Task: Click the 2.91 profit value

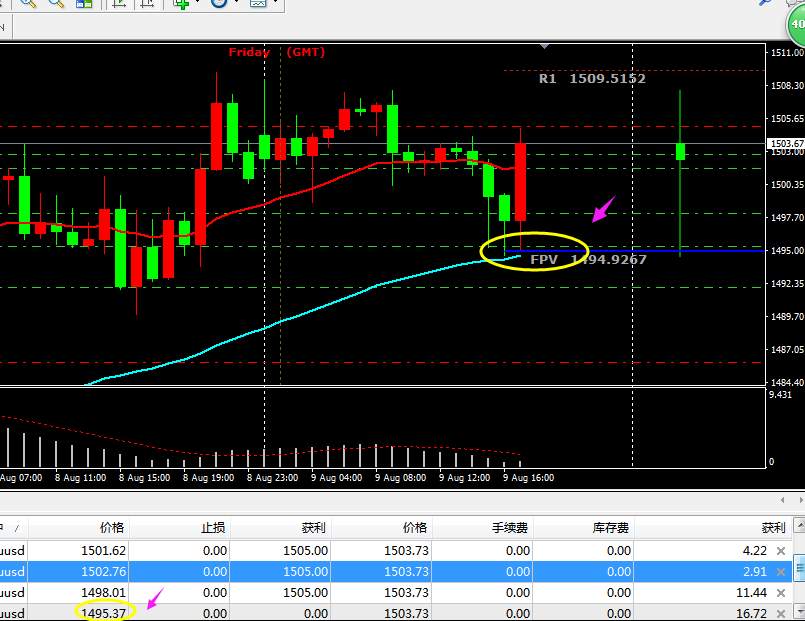Action: [x=754, y=572]
